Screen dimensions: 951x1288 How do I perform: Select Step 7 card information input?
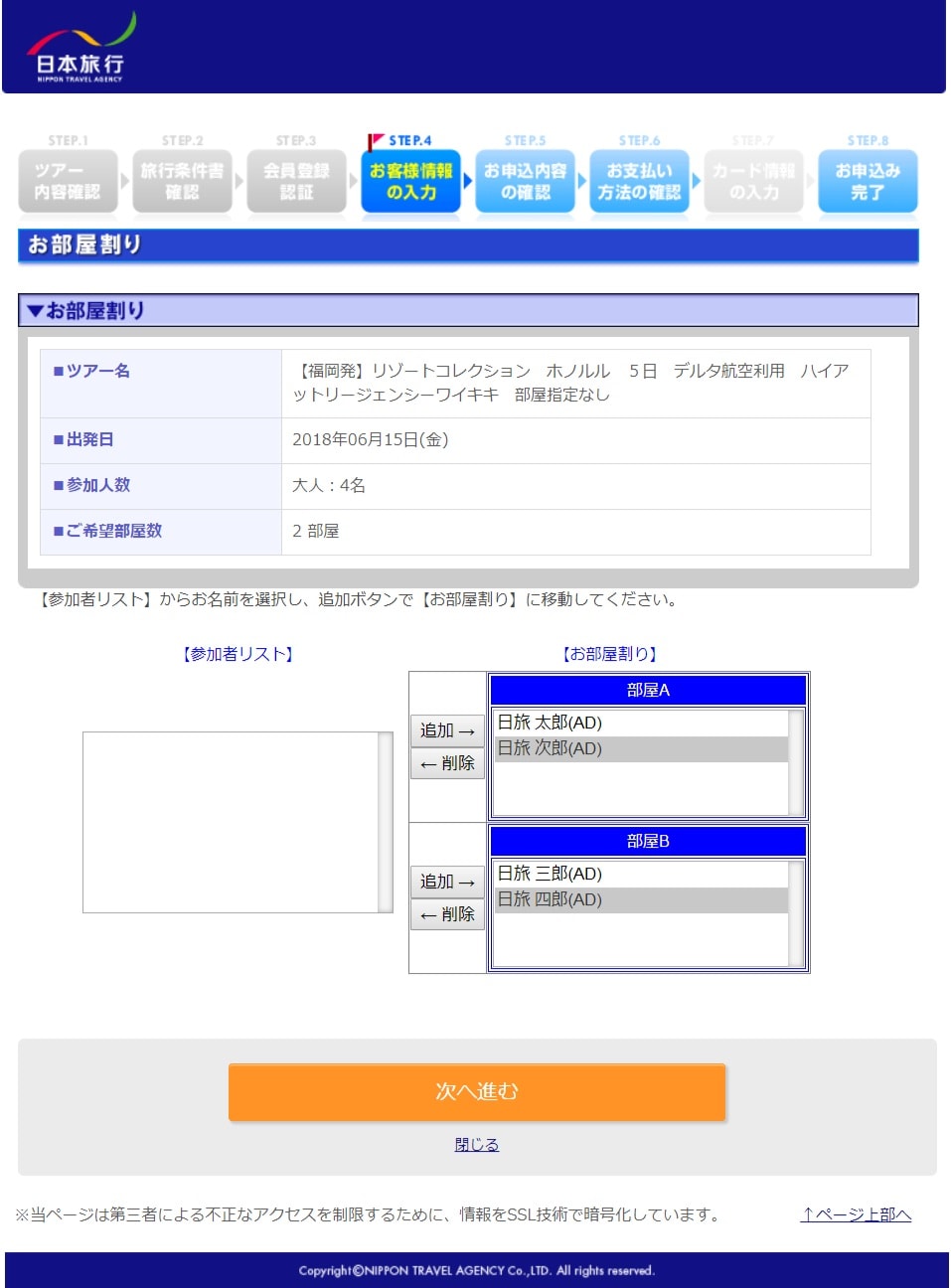[x=753, y=181]
